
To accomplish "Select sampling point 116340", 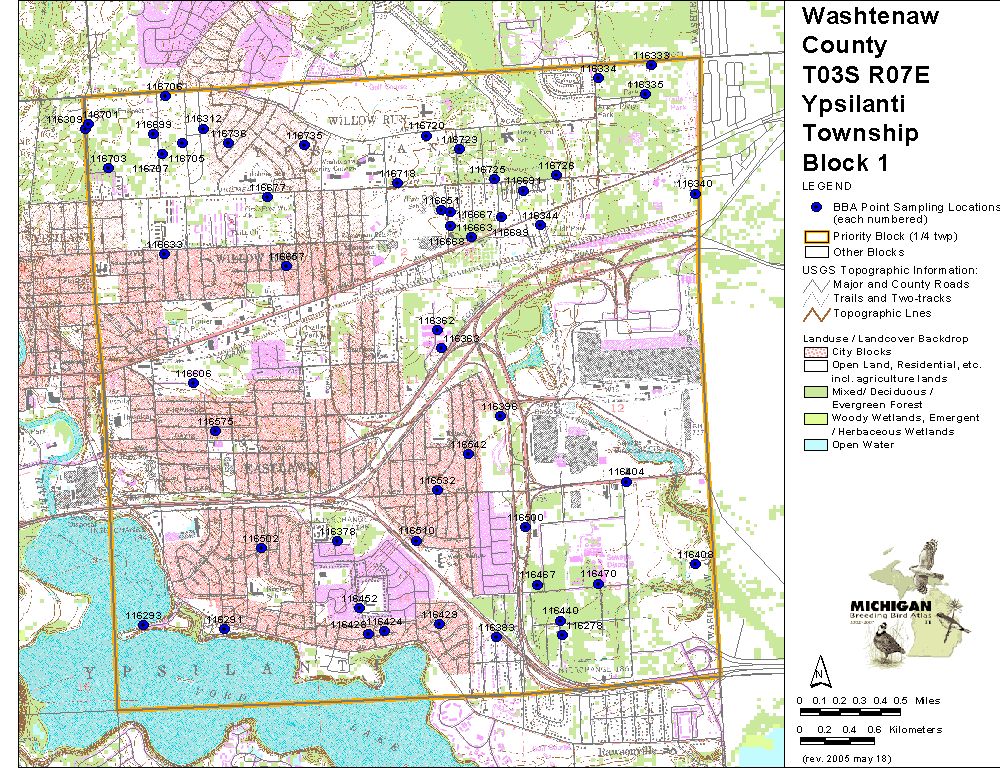I will 696,194.
